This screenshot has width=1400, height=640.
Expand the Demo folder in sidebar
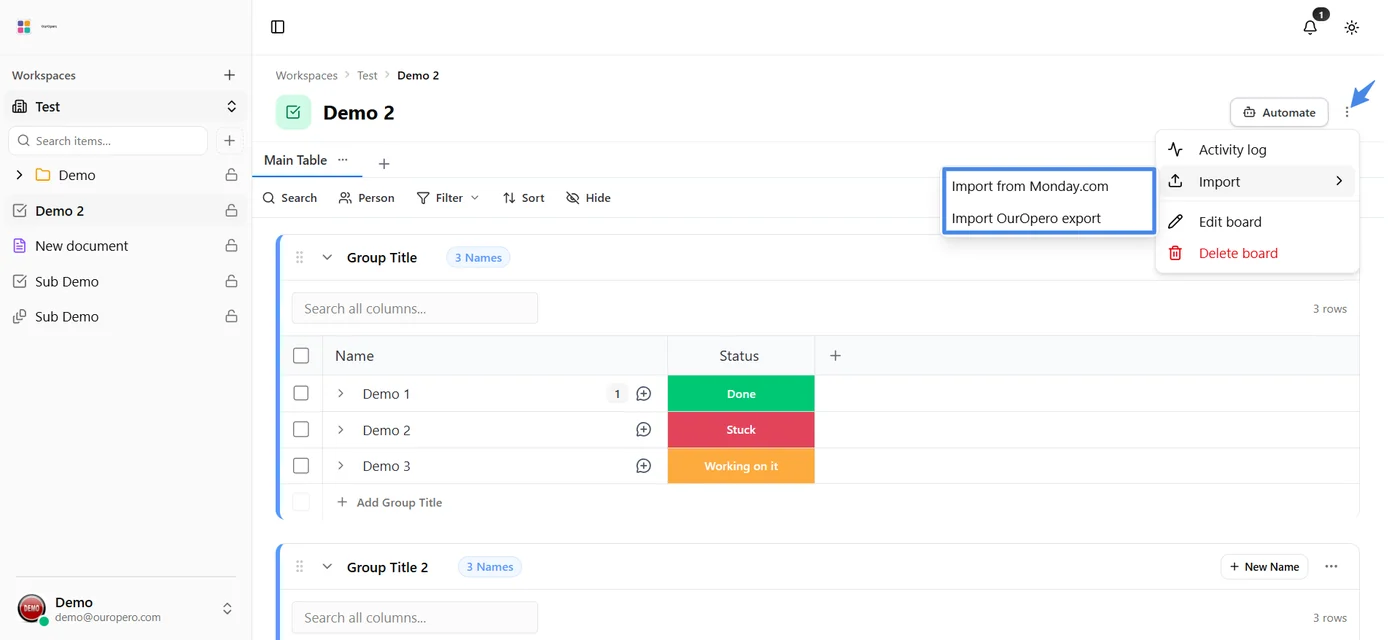19,175
